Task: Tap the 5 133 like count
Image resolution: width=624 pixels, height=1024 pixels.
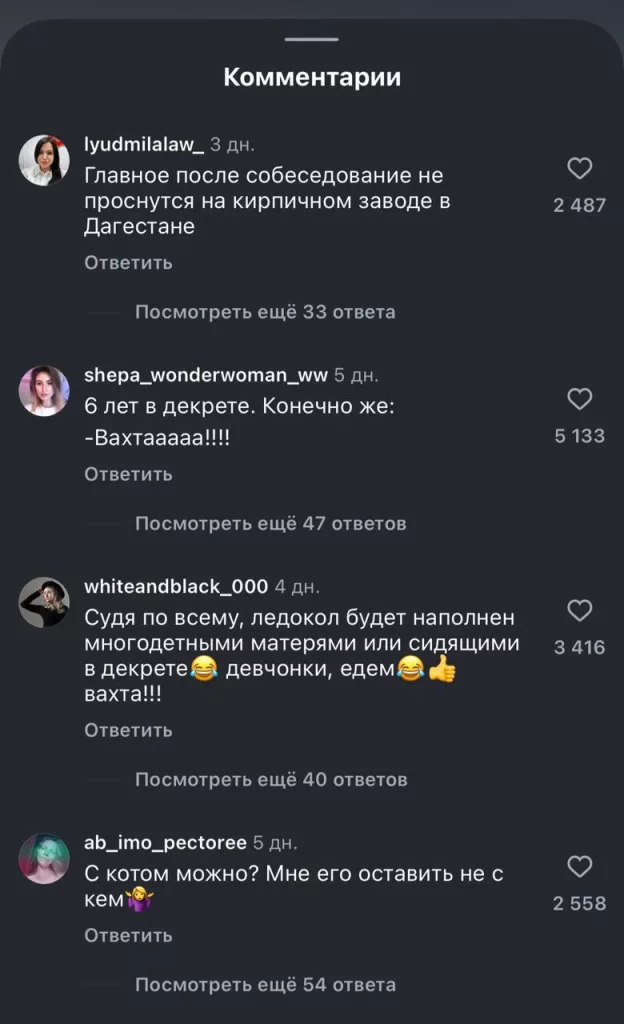Action: pyautogui.click(x=580, y=435)
